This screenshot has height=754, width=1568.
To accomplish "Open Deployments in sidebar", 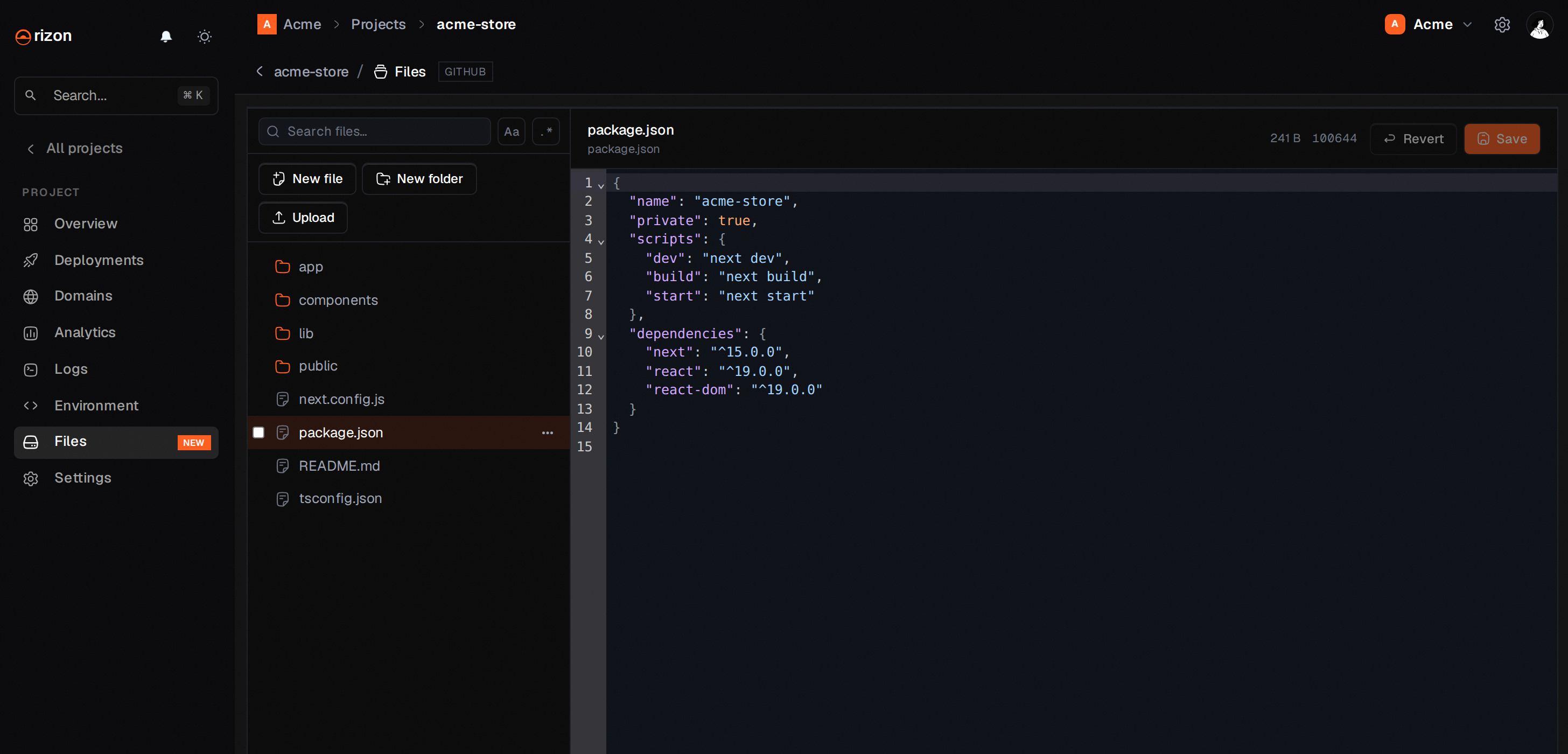I will 116,260.
